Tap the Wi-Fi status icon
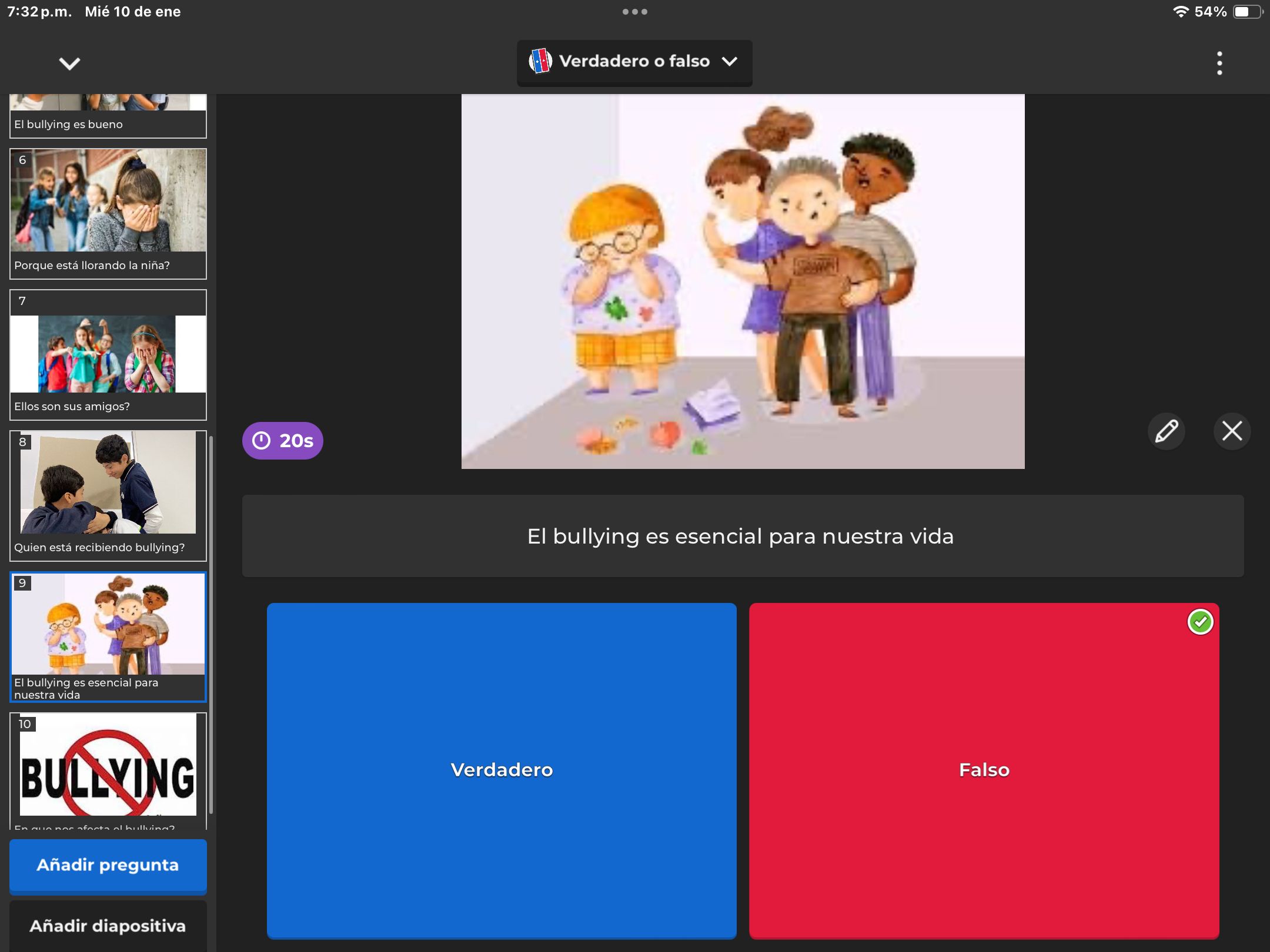The image size is (1270, 952). point(1180,12)
